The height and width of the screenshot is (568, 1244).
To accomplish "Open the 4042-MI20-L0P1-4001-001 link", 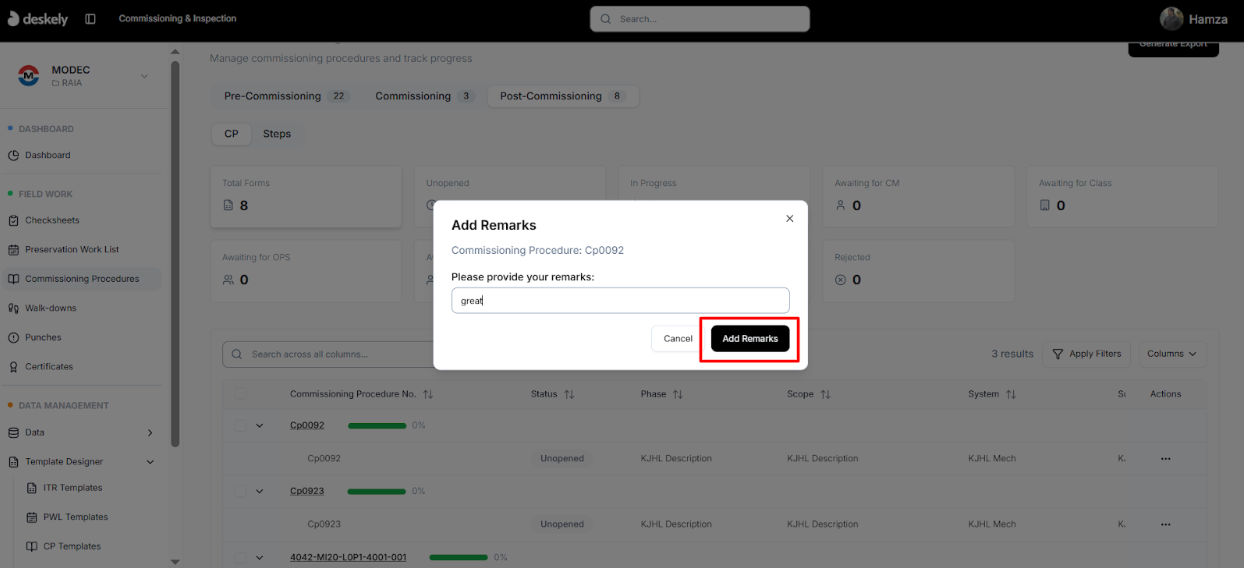I will tap(348, 557).
